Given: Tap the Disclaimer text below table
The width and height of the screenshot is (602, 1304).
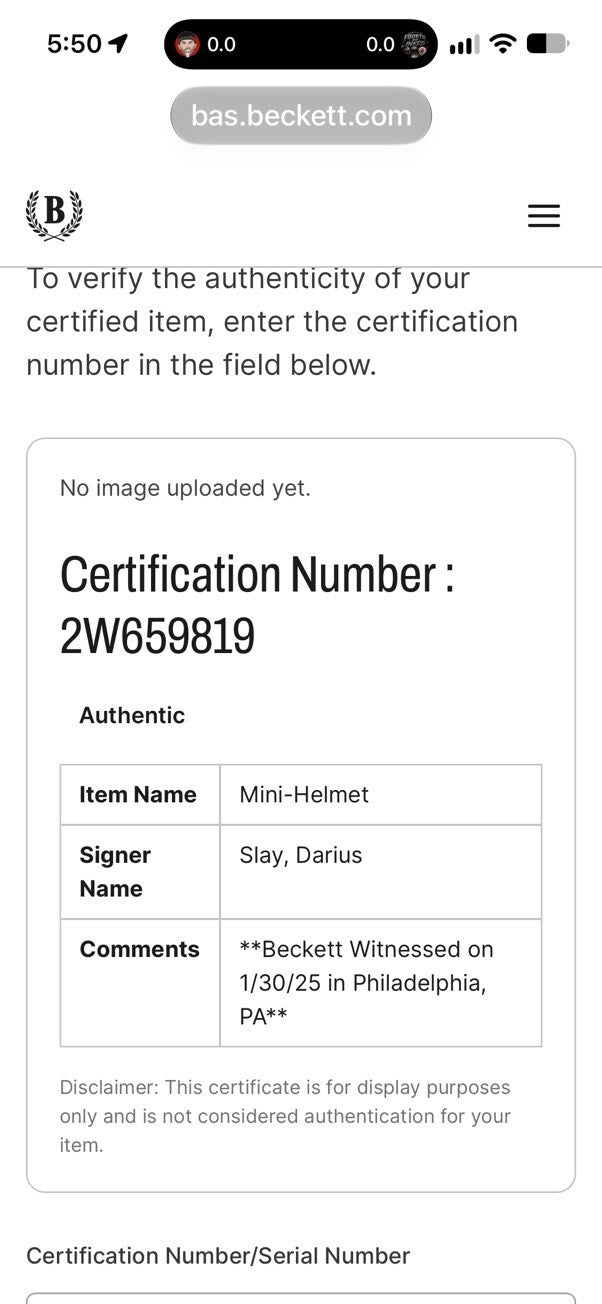Looking at the screenshot, I should (x=285, y=1116).
